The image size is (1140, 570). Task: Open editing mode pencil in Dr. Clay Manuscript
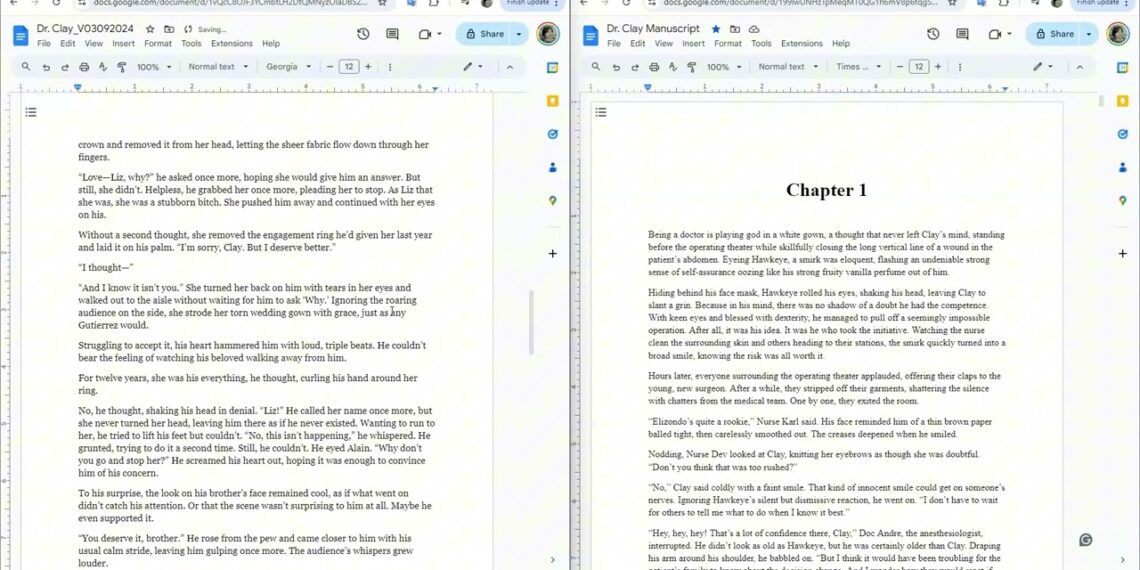(1043, 67)
